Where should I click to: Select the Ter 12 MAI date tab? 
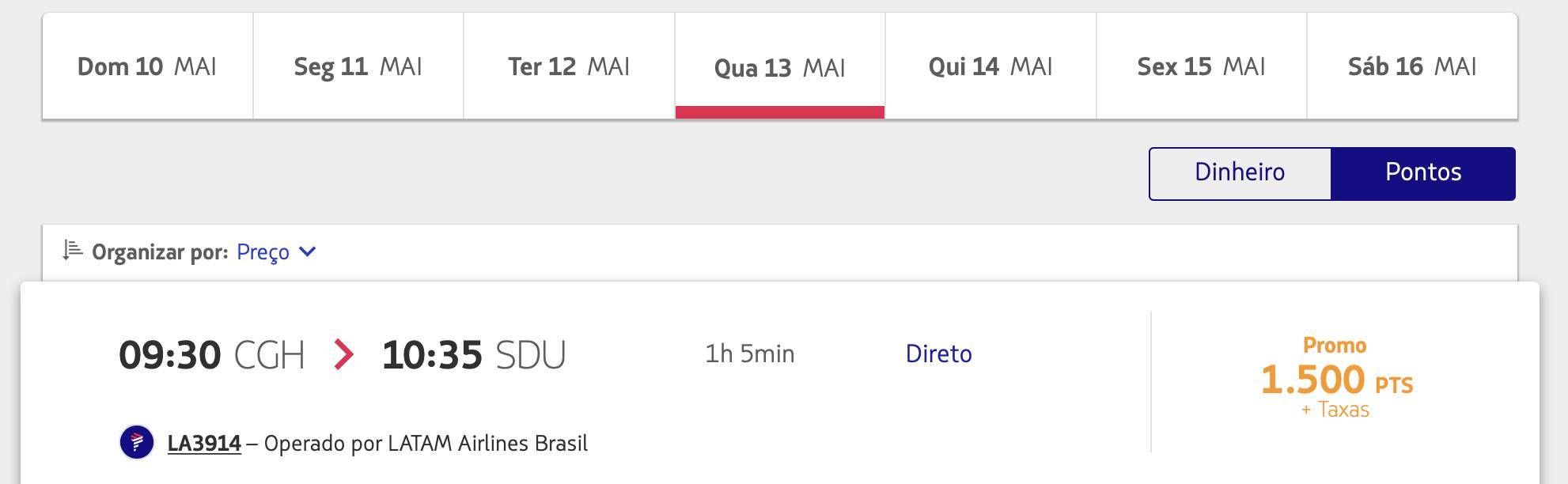(x=569, y=66)
